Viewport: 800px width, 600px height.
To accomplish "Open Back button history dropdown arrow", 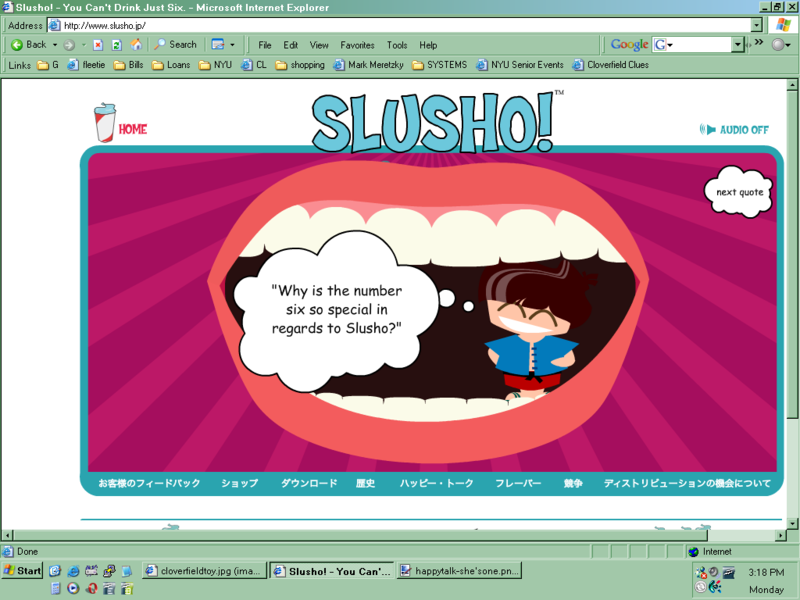I will [55, 45].
